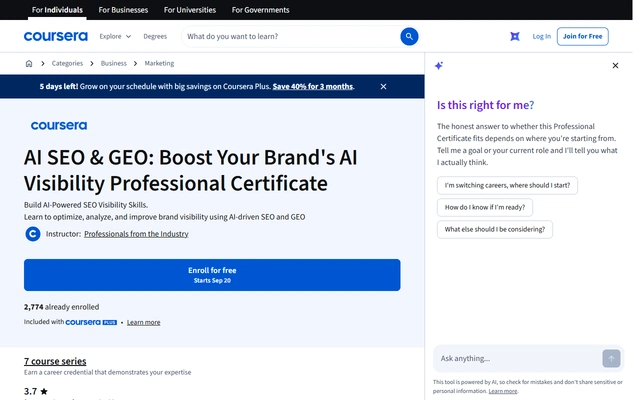This screenshot has height=400, width=640.
Task: Open Business breadcrumb link
Action: pos(113,63)
